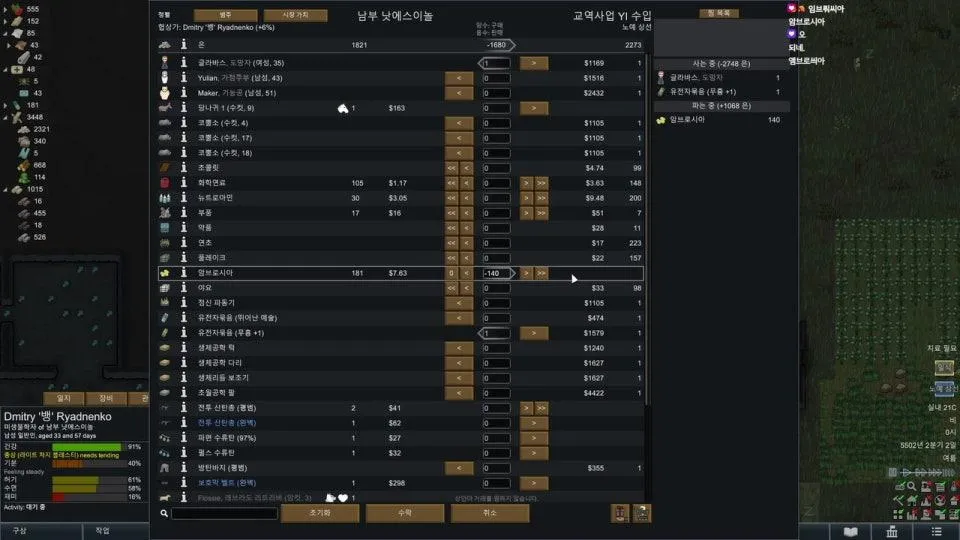The height and width of the screenshot is (540, 960).
Task: Show info for 초월공학 팔 item
Action: 184,392
